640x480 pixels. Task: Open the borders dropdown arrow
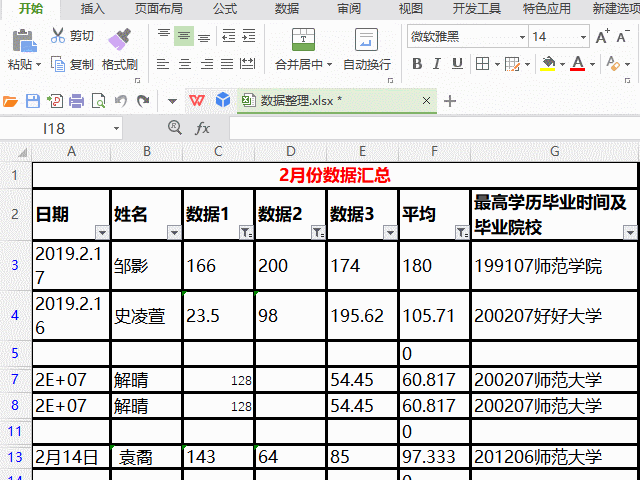point(497,64)
